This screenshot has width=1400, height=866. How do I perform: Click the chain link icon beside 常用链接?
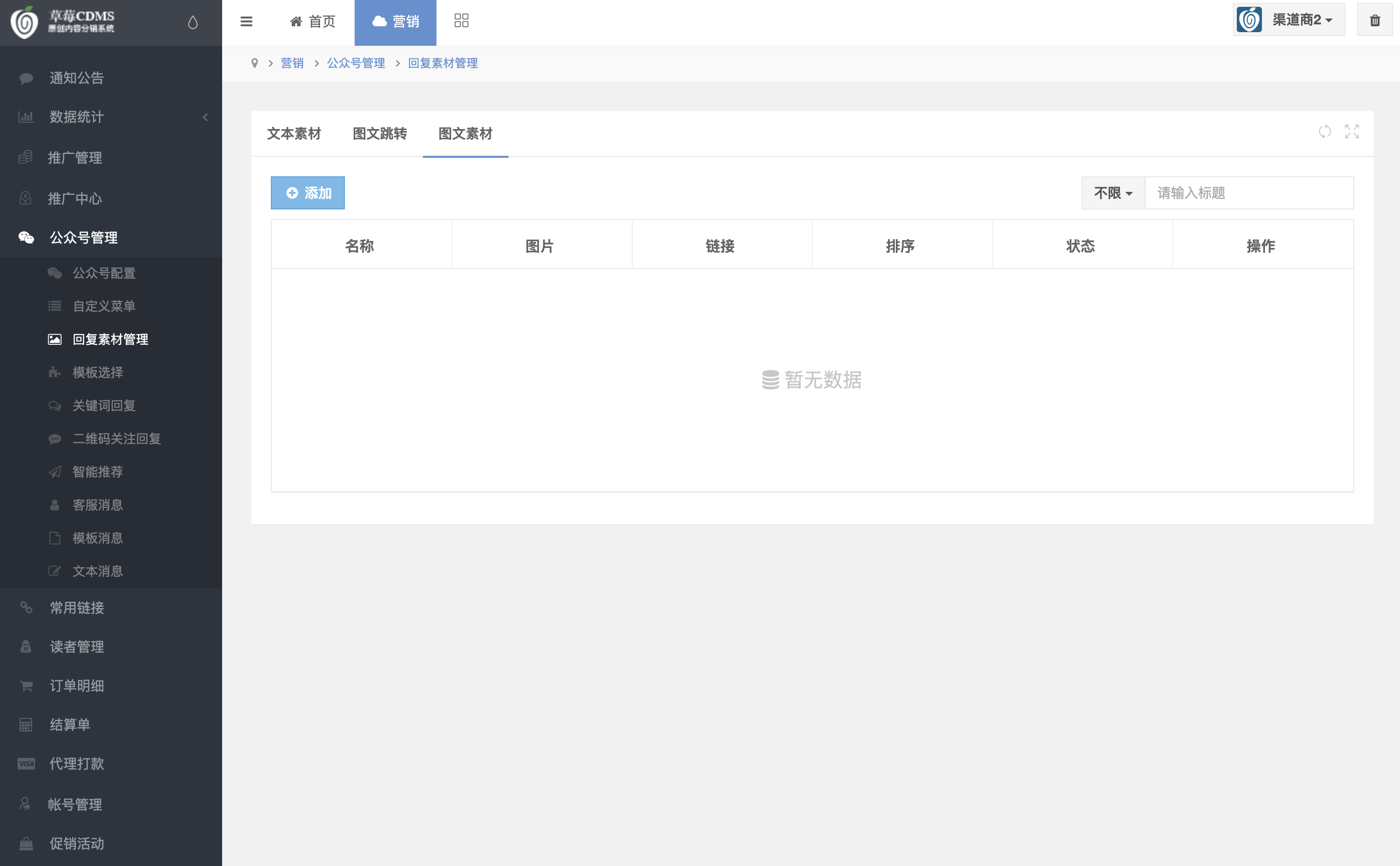pyautogui.click(x=26, y=607)
